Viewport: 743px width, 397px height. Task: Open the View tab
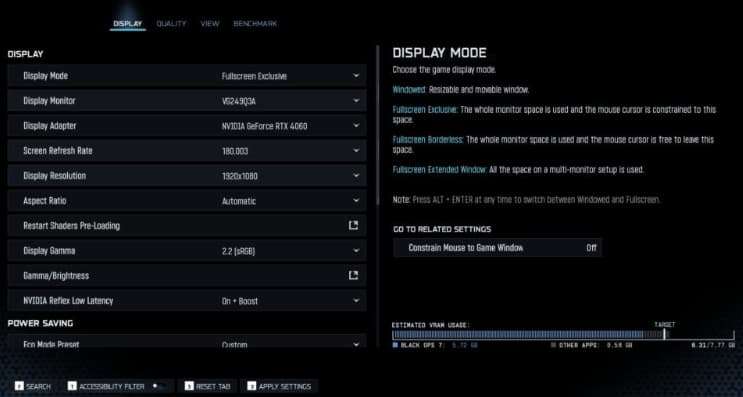tap(209, 24)
